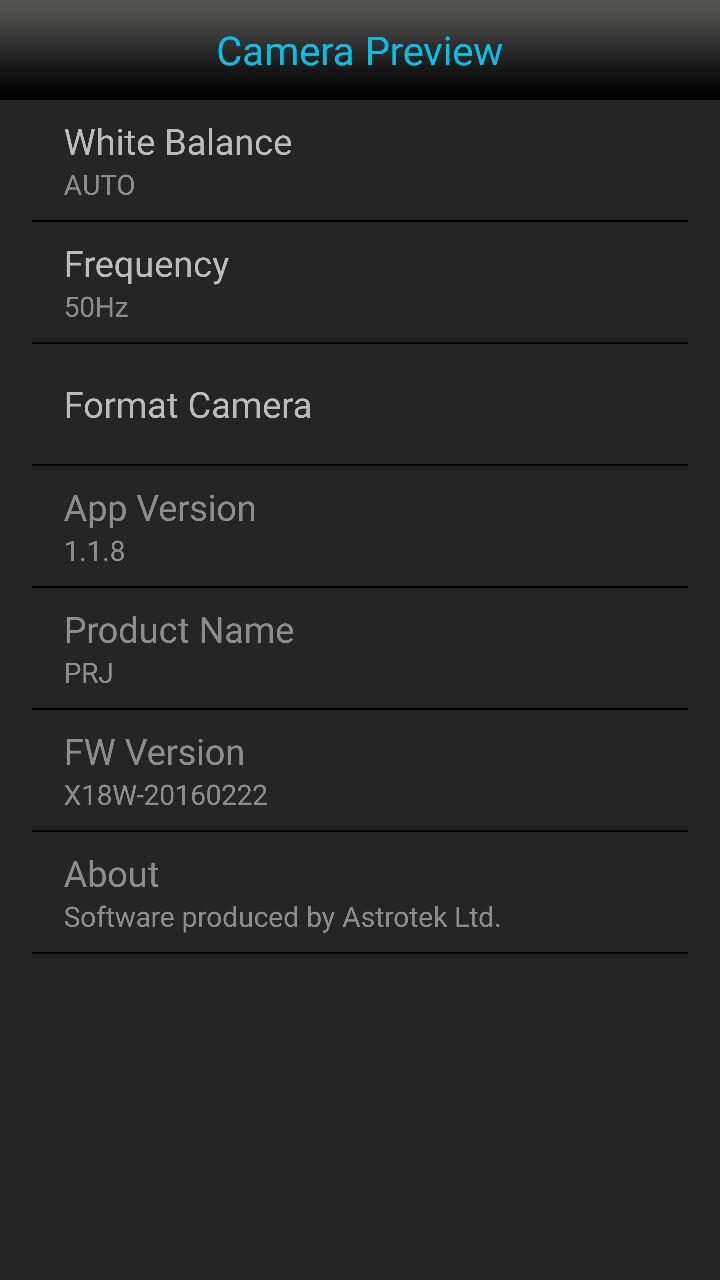
Task: Click the X18W-20160222 firmware value
Action: pyautogui.click(x=166, y=796)
